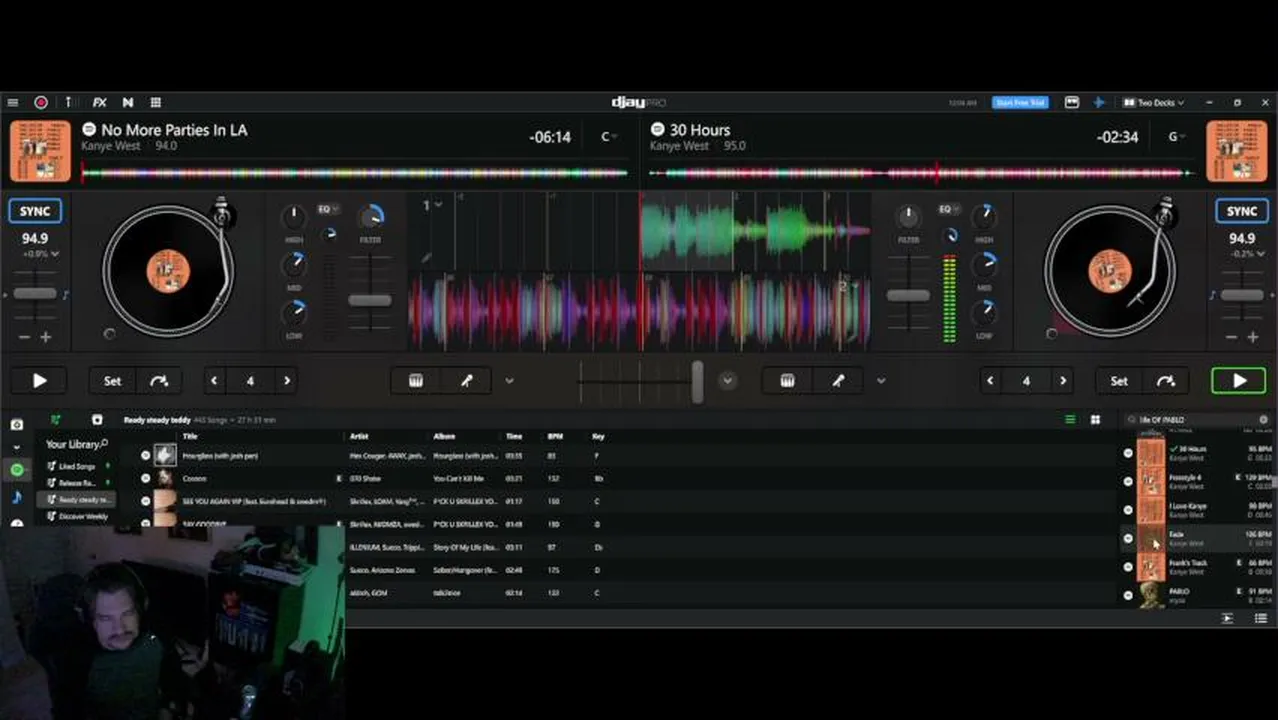Switch library to list view

click(x=1070, y=420)
